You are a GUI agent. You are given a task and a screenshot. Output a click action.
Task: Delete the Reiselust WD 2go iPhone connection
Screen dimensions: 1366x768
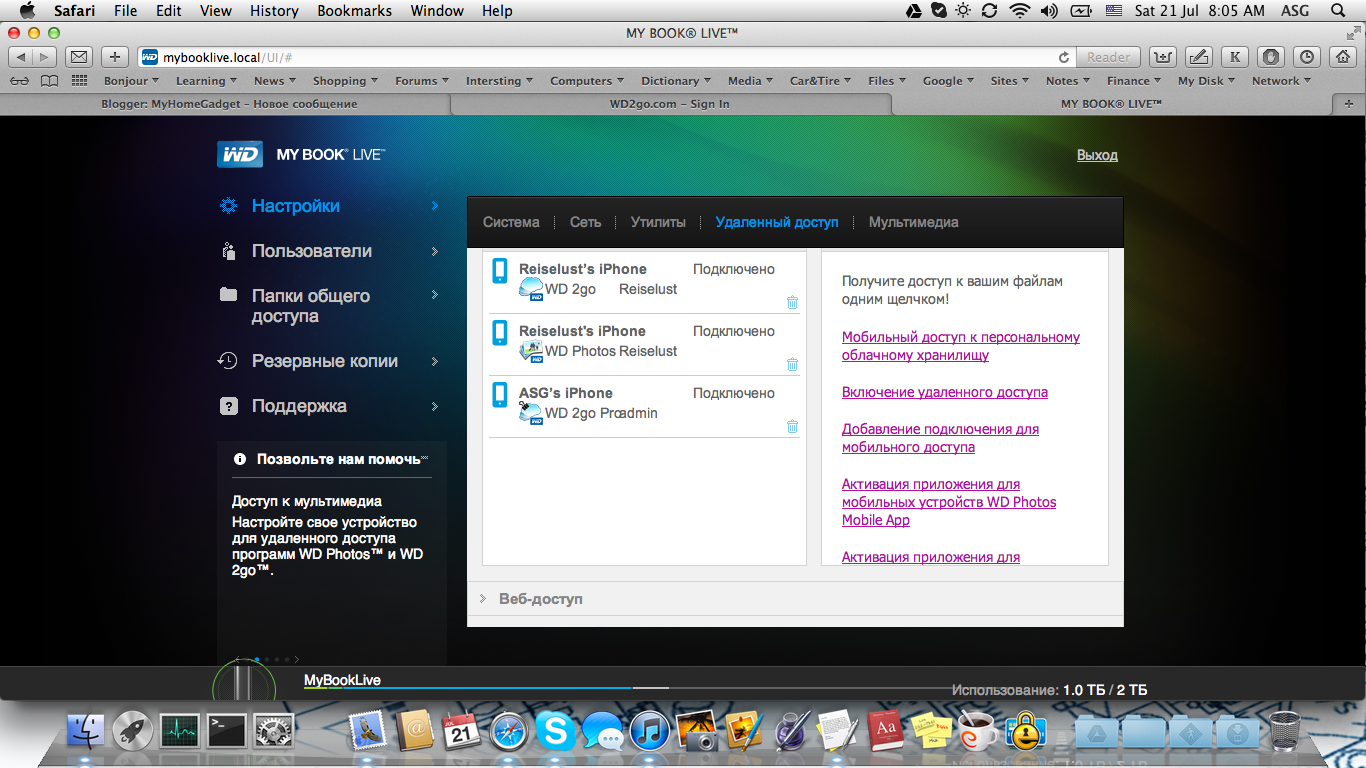click(792, 303)
